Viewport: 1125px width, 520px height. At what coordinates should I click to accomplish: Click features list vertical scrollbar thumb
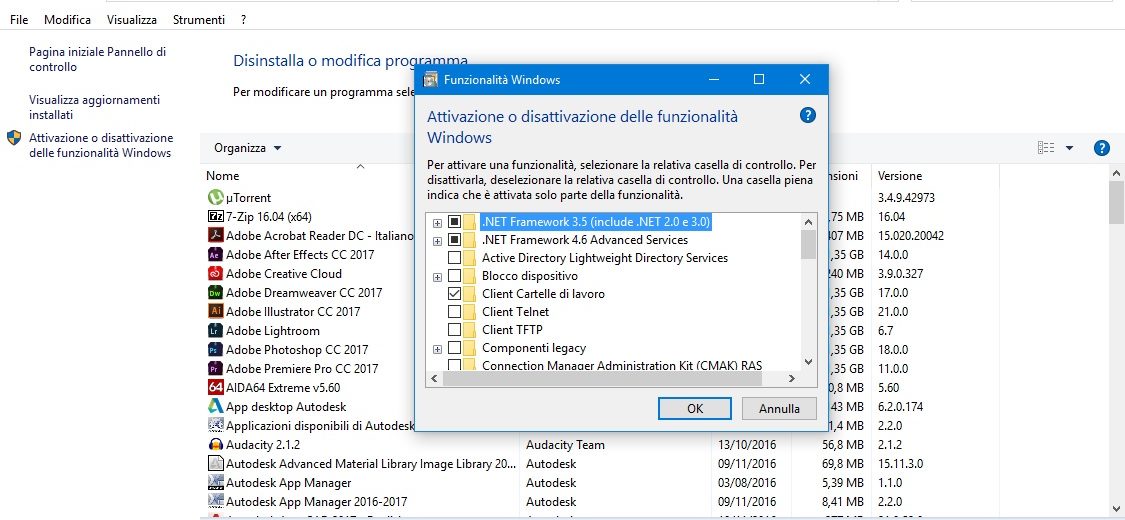[x=809, y=244]
